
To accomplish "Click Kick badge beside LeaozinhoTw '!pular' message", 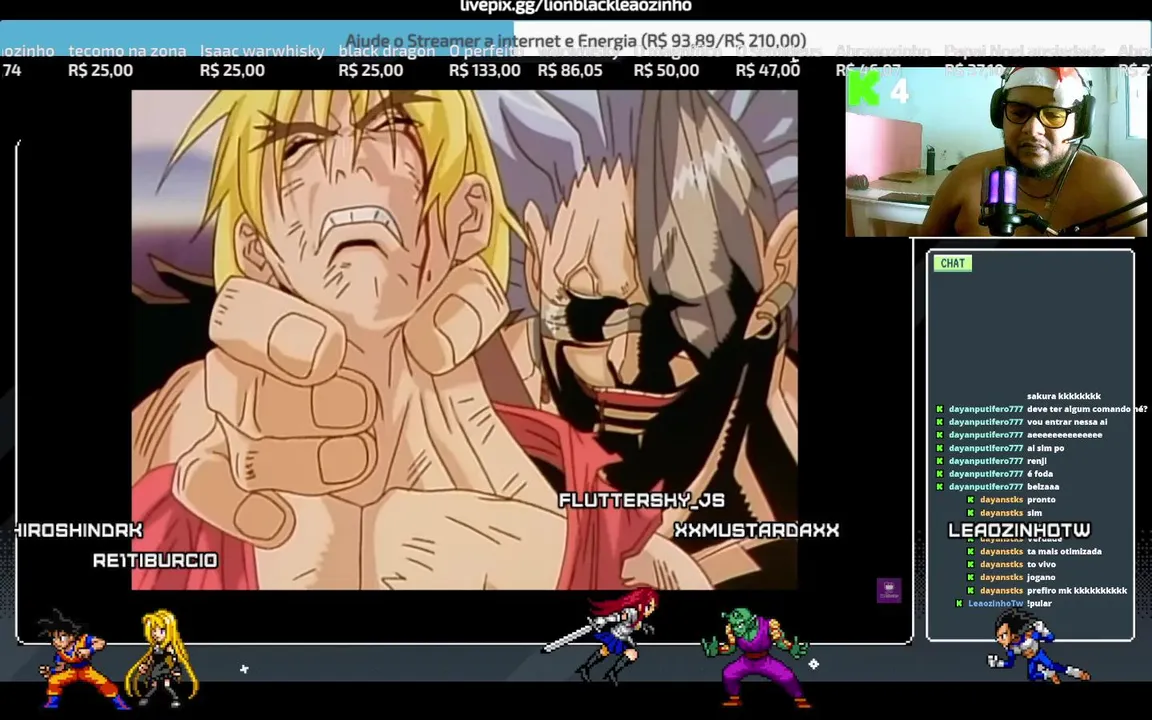I will coord(959,603).
